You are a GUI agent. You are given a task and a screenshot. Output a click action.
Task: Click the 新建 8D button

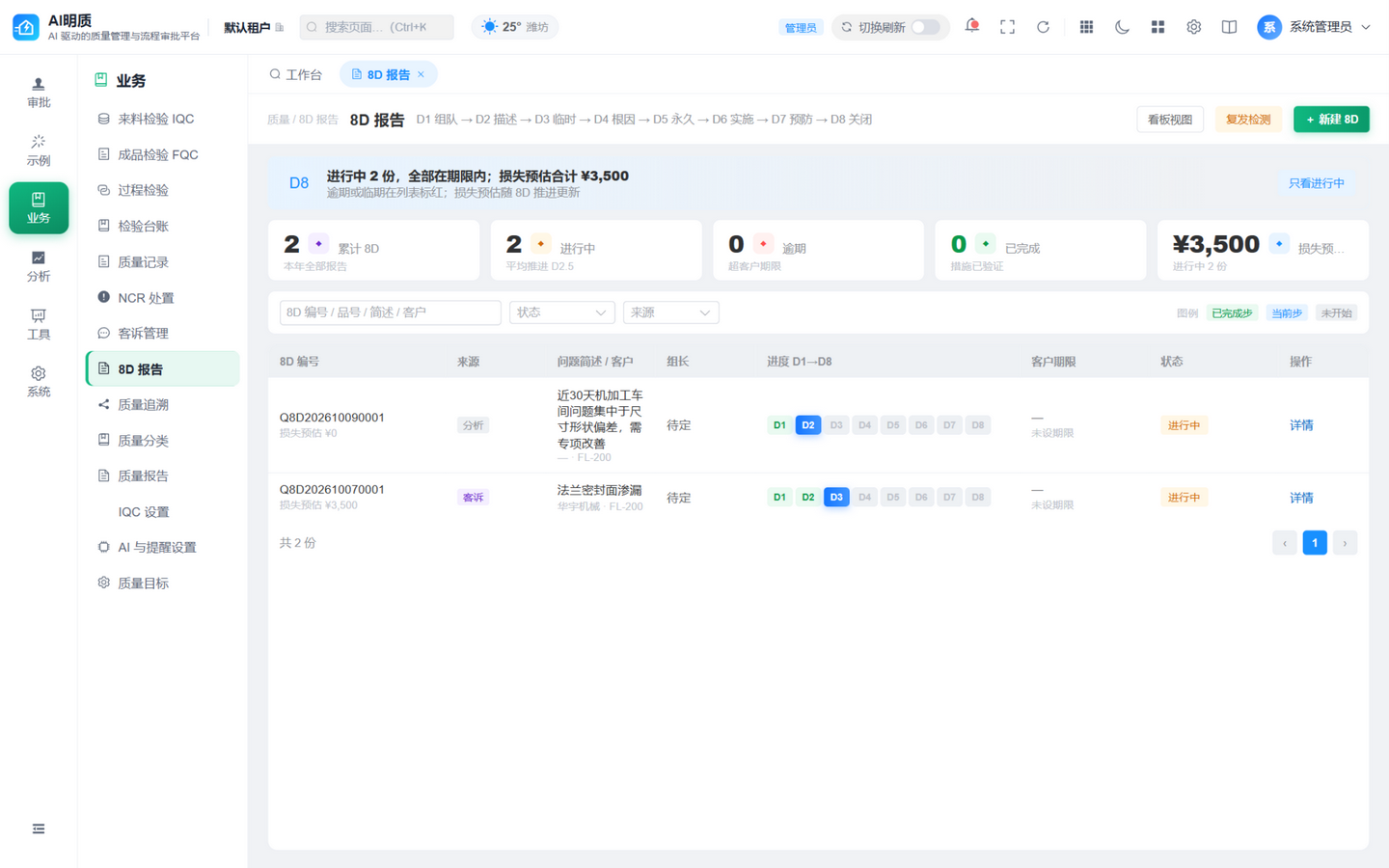click(1331, 120)
